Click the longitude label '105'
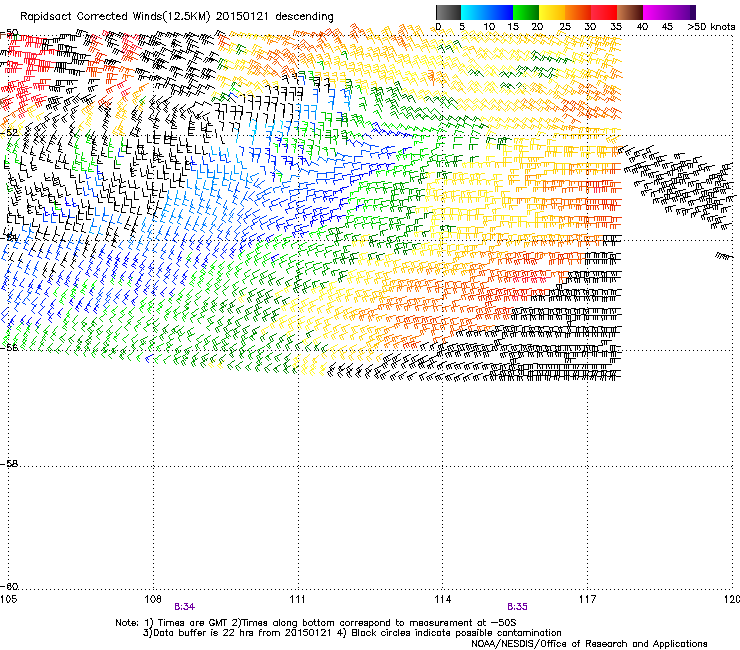This screenshot has width=740, height=650. point(8,599)
